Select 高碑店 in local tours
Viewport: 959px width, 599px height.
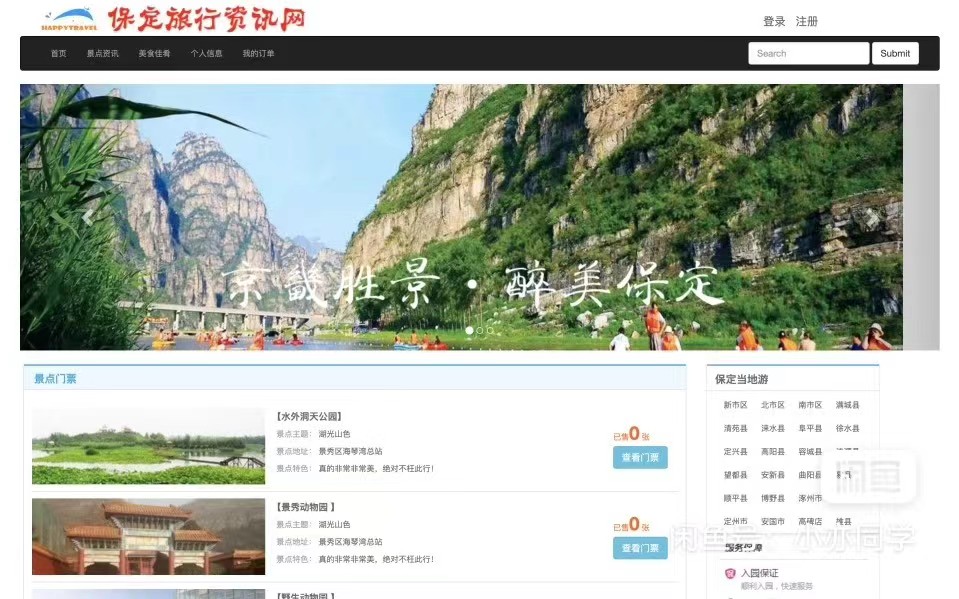pos(810,521)
